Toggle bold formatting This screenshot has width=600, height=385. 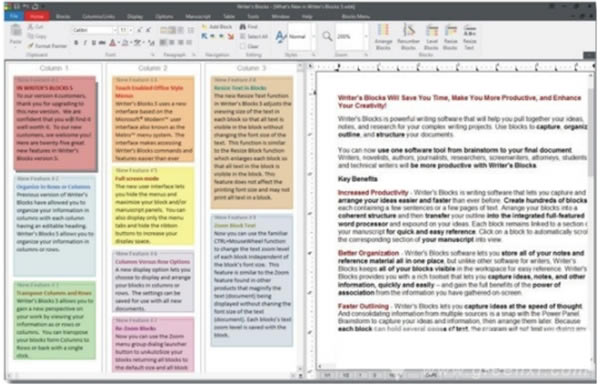pyautogui.click(x=76, y=42)
